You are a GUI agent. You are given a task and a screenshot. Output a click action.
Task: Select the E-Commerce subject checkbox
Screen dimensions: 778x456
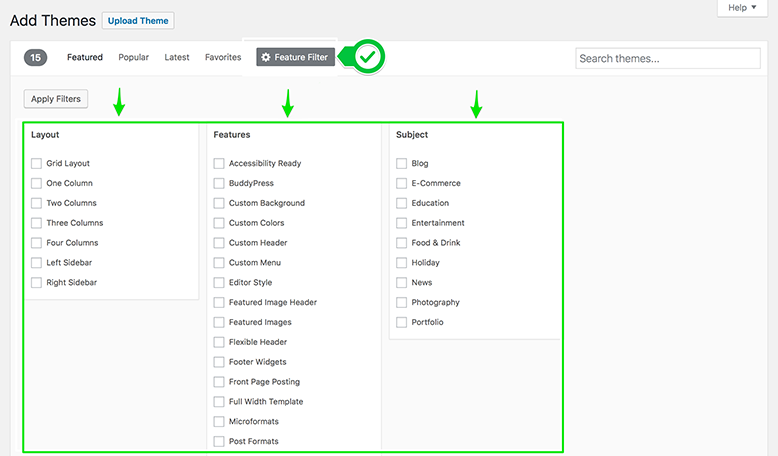pos(401,183)
